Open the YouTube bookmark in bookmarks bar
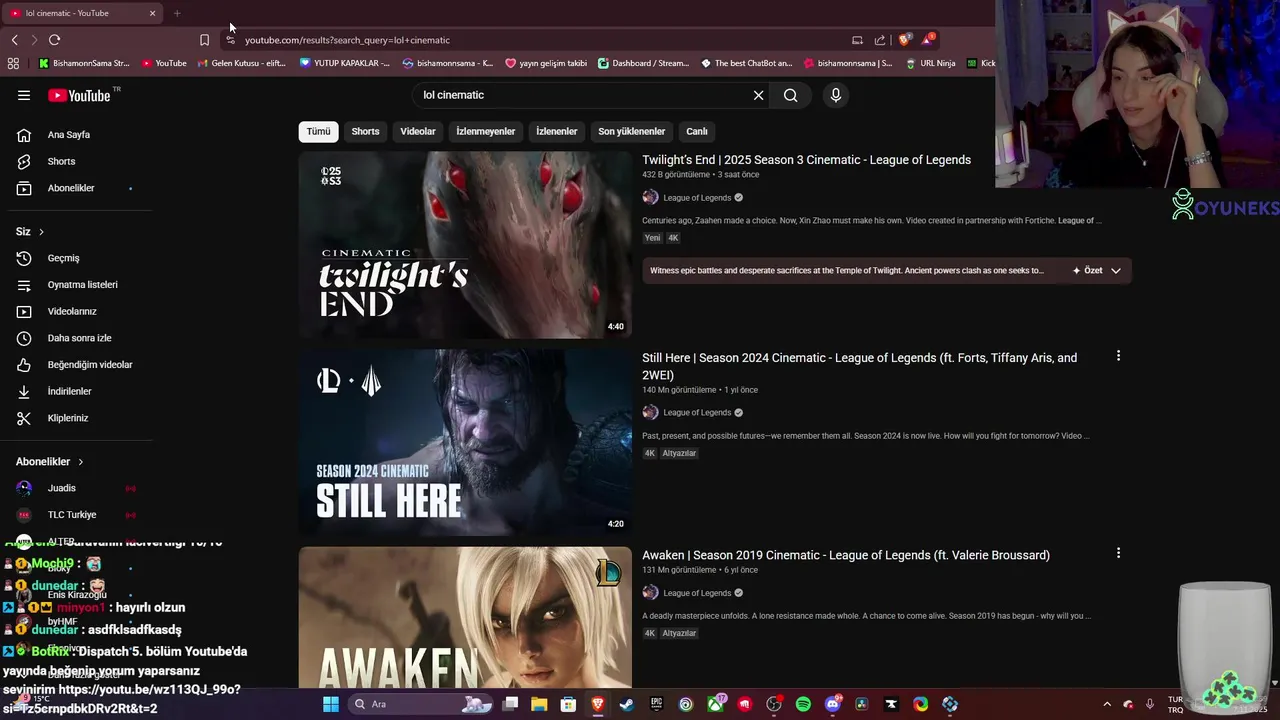 [164, 63]
